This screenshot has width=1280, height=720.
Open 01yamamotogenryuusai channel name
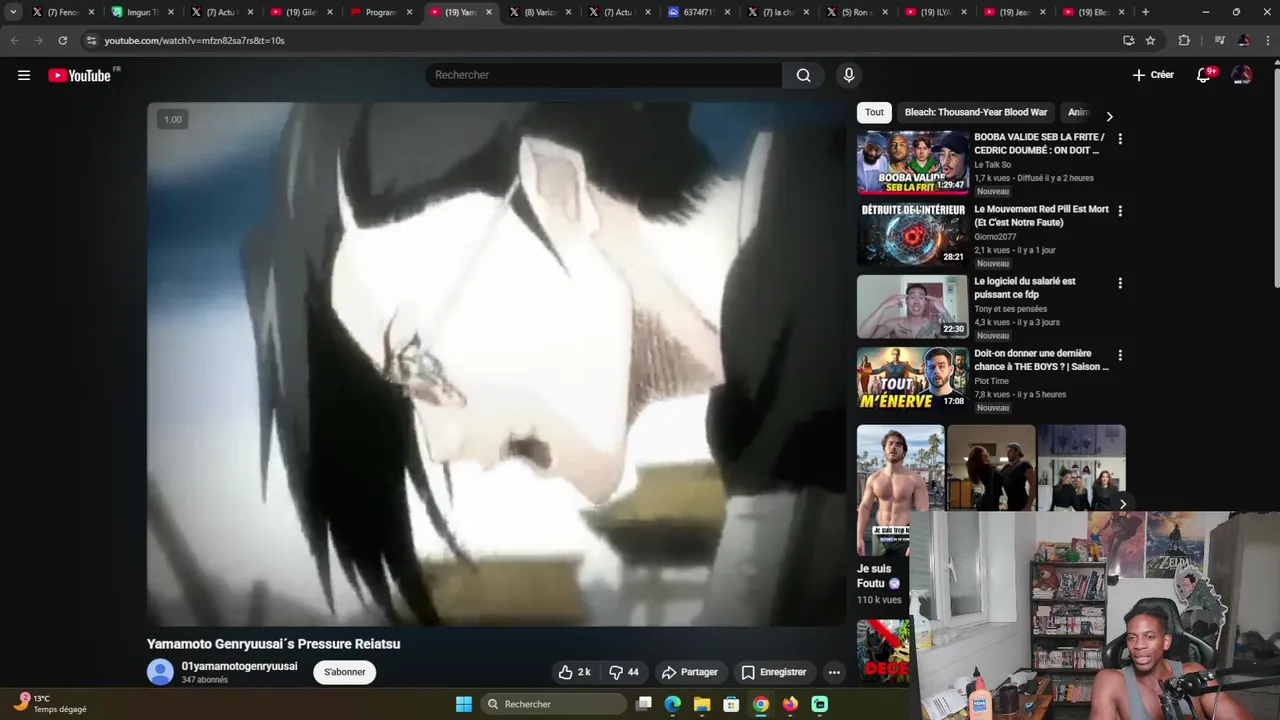coord(239,666)
